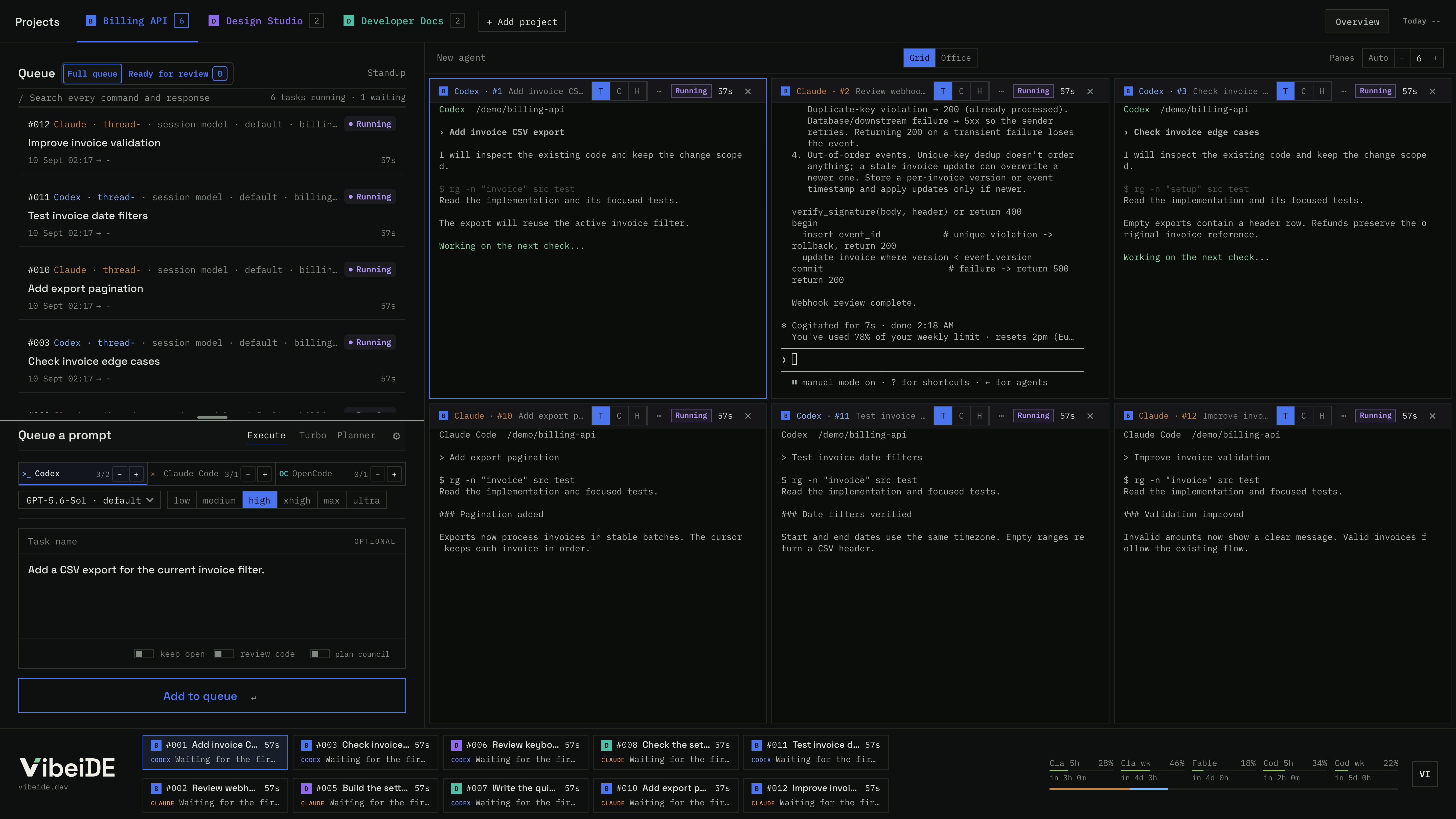1456x819 pixels.
Task: Select the C view in Claude #2 pane
Action: [961, 91]
